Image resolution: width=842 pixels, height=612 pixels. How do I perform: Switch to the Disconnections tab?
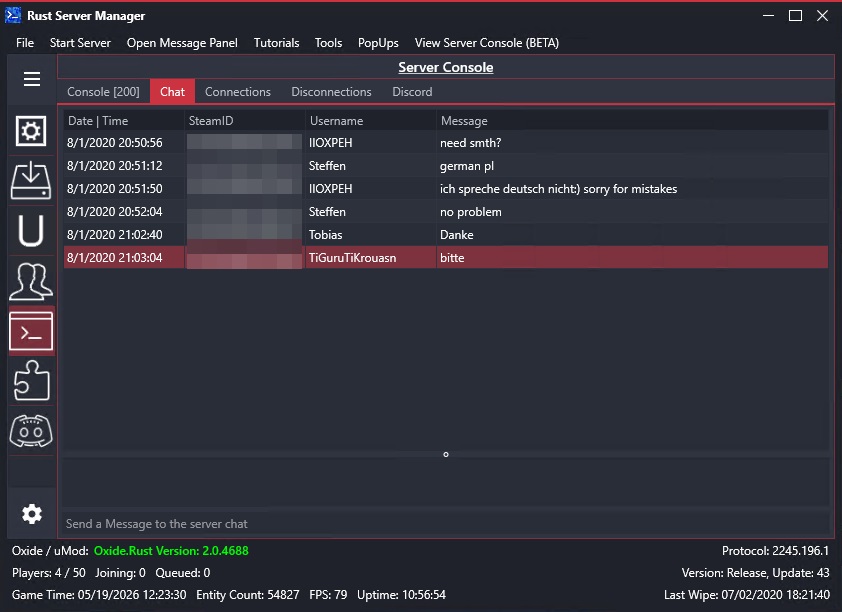(x=330, y=91)
